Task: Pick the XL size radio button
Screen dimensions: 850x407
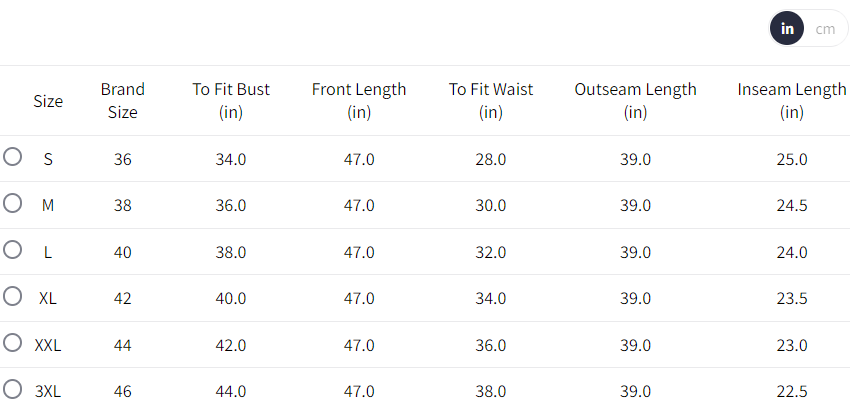Action: [x=13, y=296]
